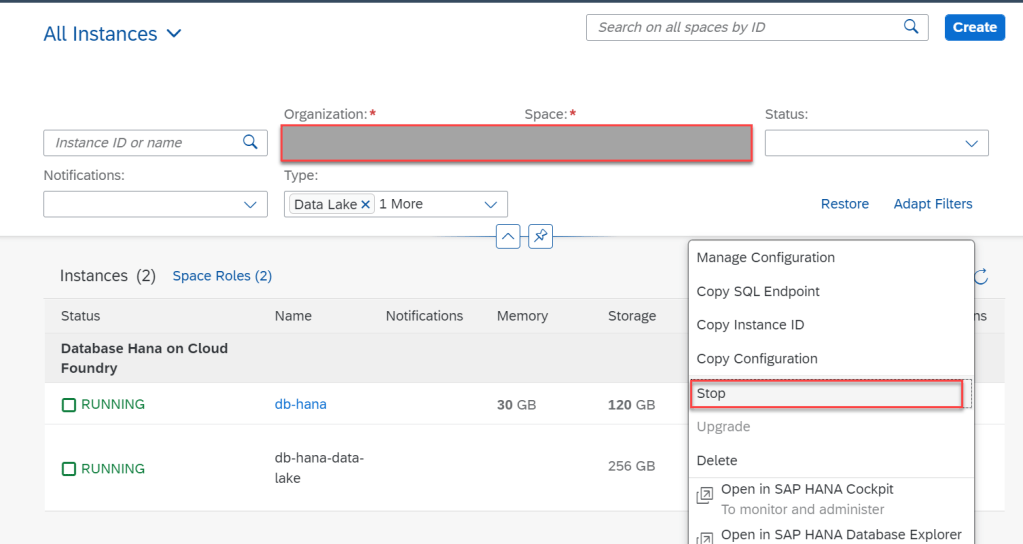Select Manage Configuration in context menu
The image size is (1023, 544).
coord(765,258)
